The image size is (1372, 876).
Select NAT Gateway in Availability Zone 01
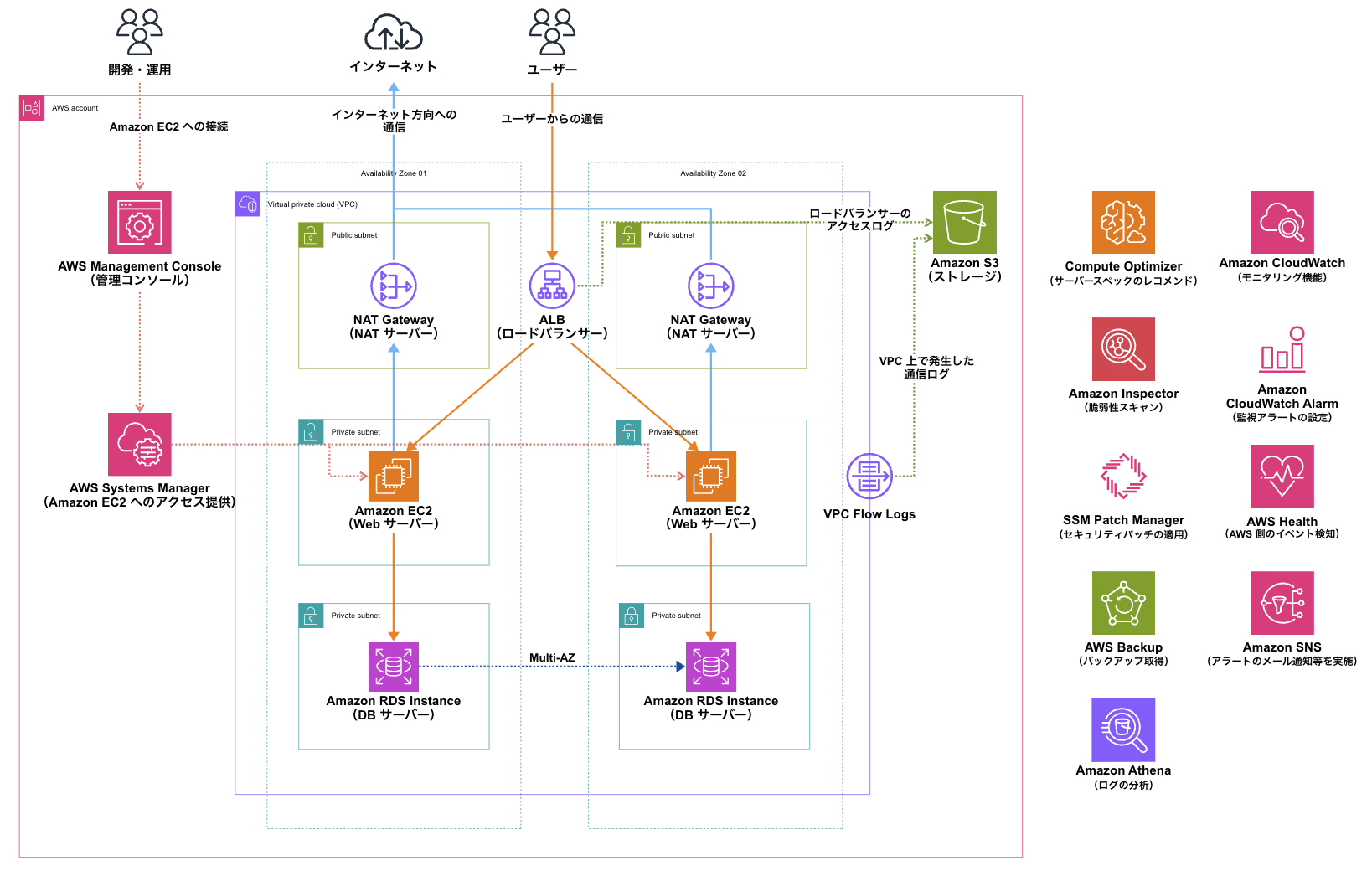click(394, 286)
